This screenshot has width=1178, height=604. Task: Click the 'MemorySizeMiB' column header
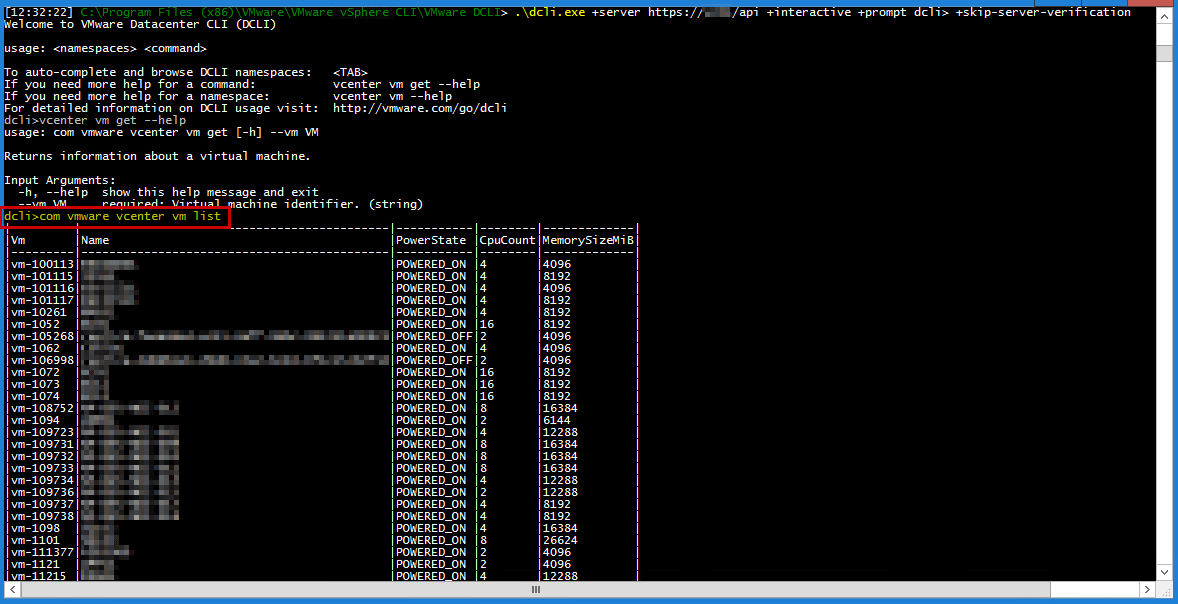pyautogui.click(x=587, y=240)
